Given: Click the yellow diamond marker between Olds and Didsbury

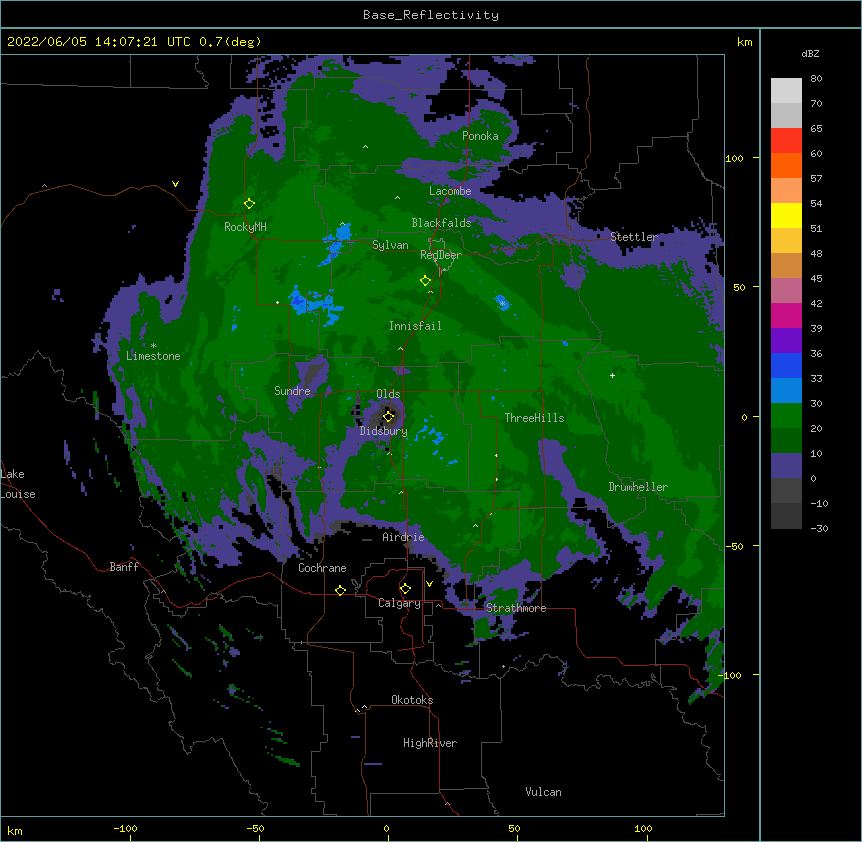Looking at the screenshot, I should coord(388,416).
